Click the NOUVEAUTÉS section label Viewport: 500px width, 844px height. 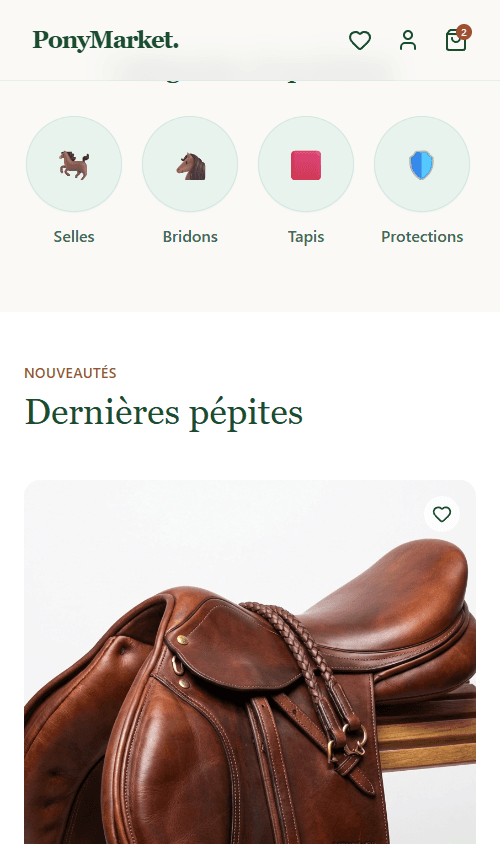pos(70,373)
